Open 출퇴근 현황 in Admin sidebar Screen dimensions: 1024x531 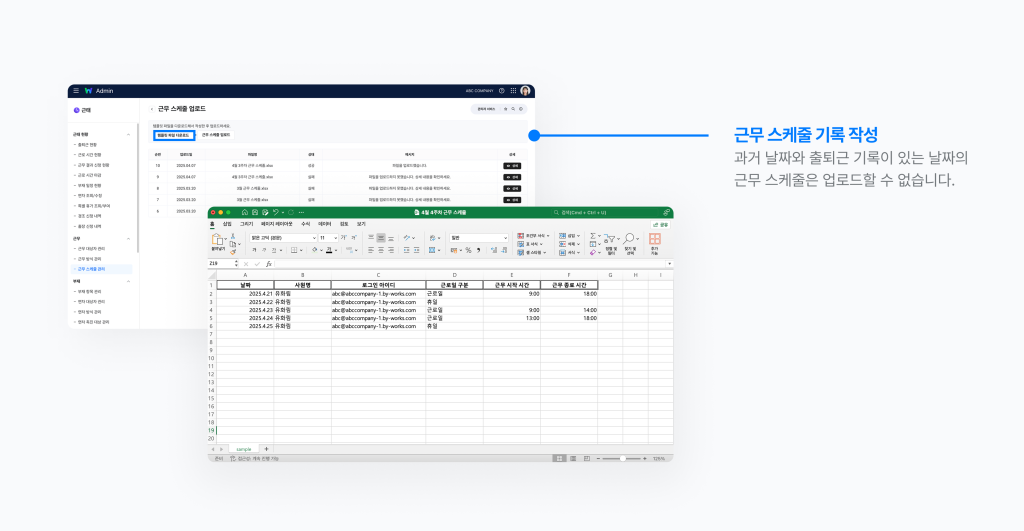click(x=87, y=144)
